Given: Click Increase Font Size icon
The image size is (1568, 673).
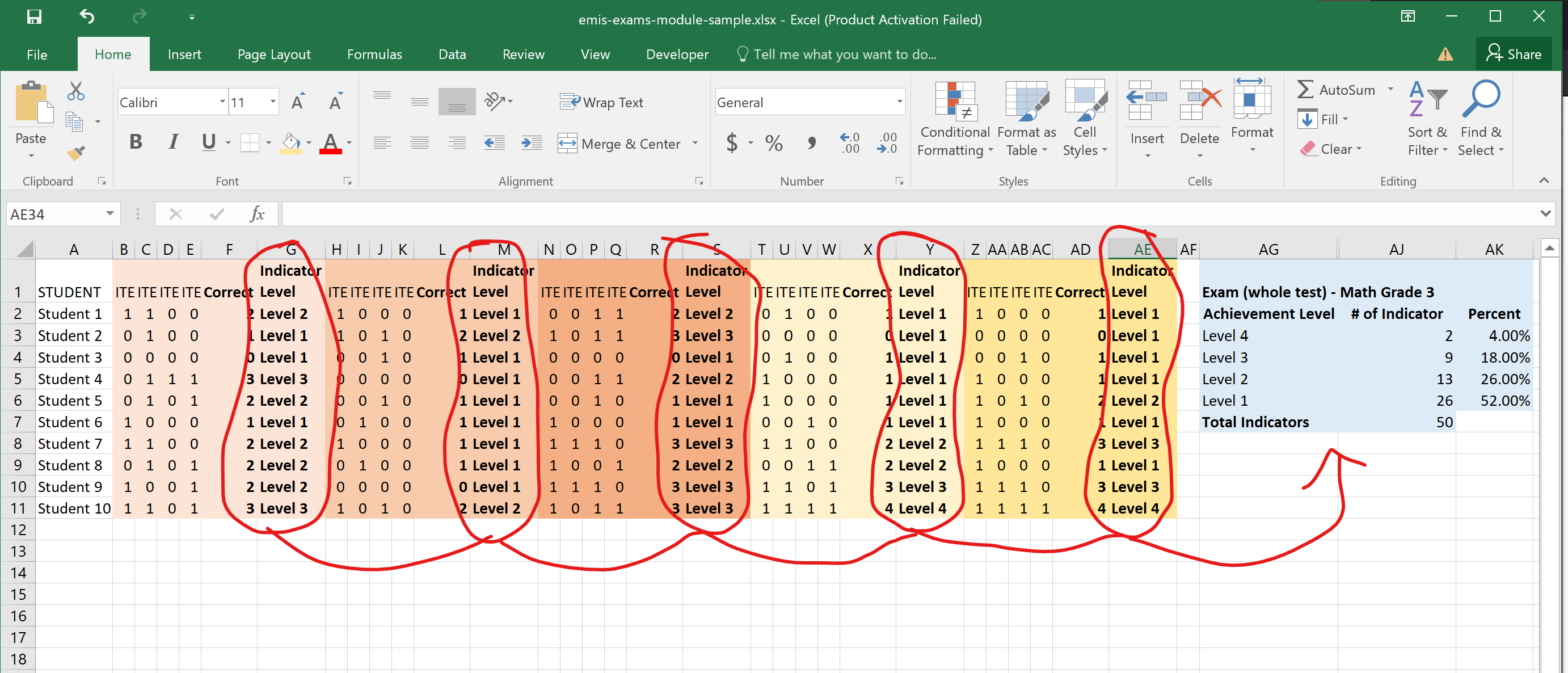Looking at the screenshot, I should click(298, 102).
